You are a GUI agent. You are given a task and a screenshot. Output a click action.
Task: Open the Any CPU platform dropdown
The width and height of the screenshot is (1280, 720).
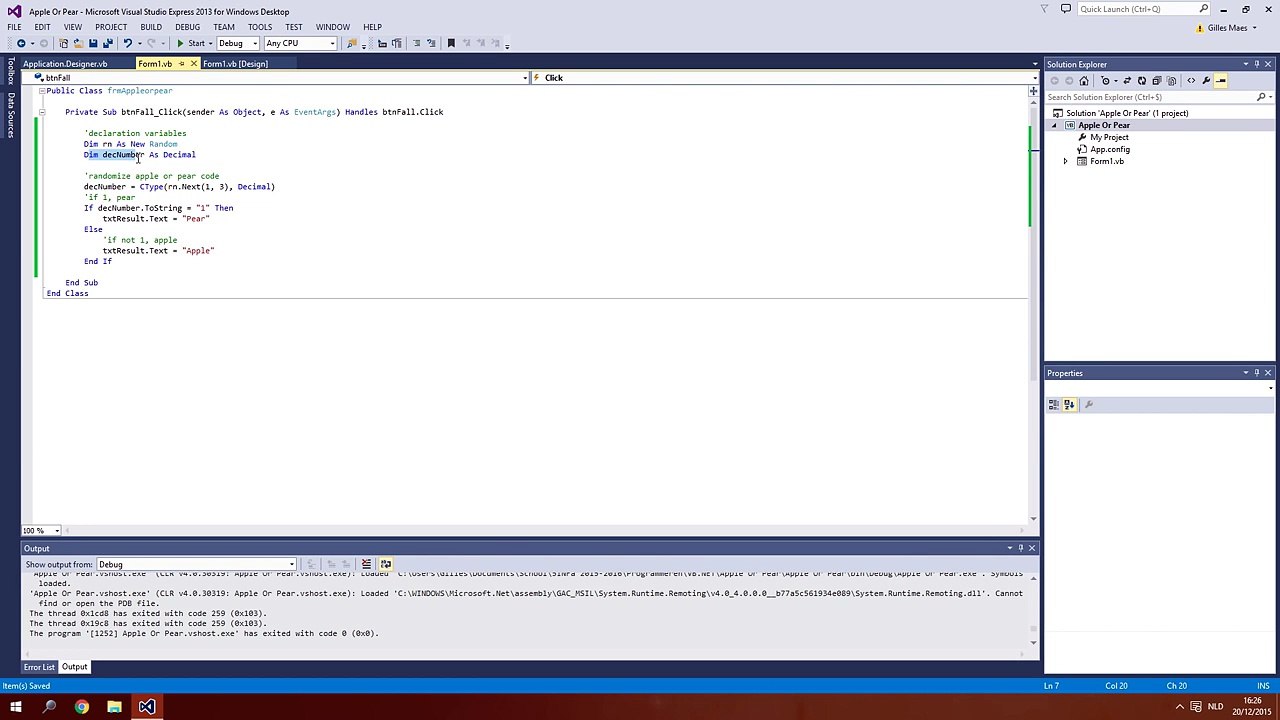coord(300,43)
